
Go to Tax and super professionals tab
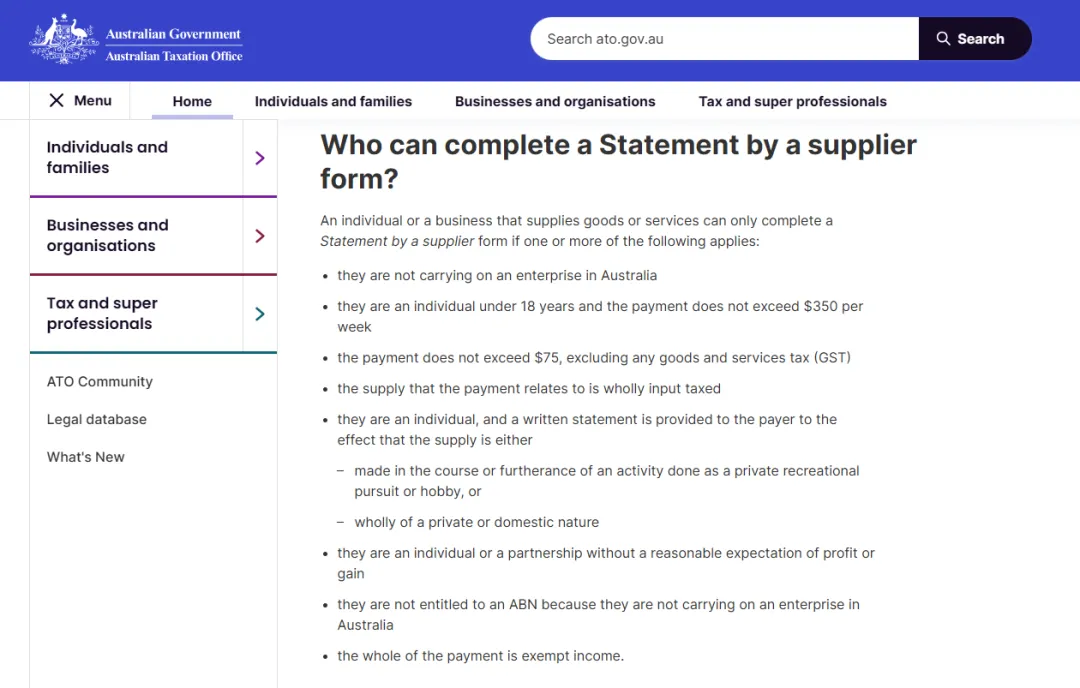(792, 101)
